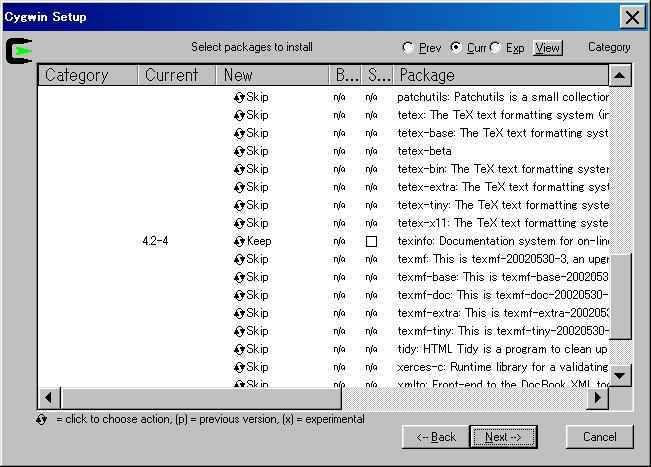
Task: Click the vertical scrollbar up arrow
Action: (620, 76)
